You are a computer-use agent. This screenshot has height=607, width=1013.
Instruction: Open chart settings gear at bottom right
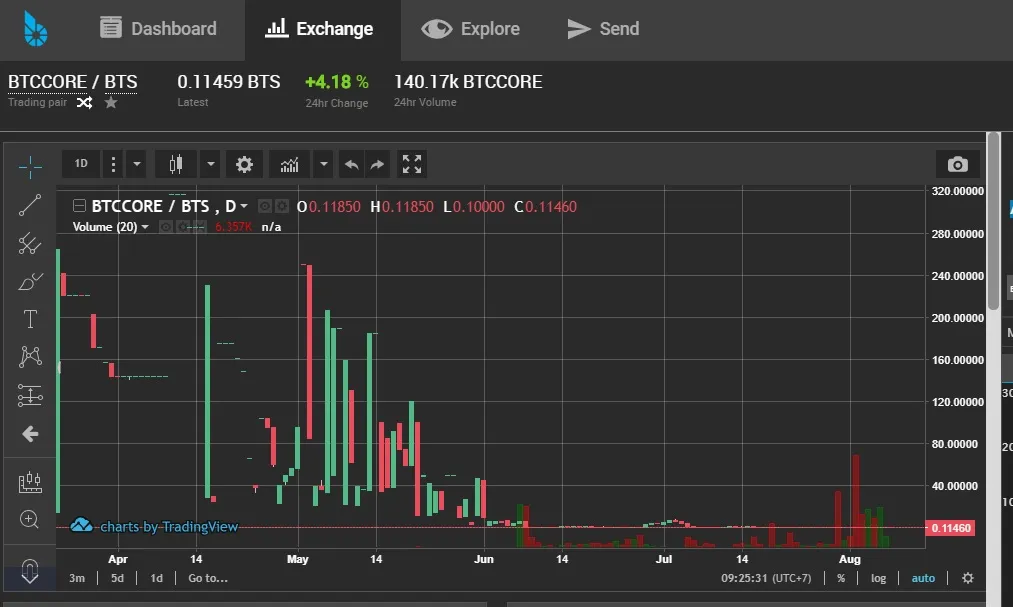click(967, 578)
